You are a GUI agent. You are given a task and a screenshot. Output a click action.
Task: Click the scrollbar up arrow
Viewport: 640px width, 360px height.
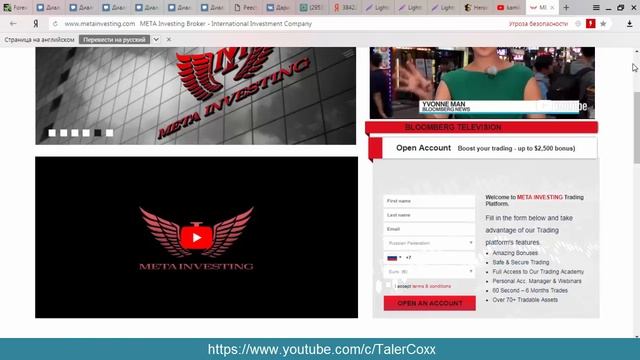point(636,51)
